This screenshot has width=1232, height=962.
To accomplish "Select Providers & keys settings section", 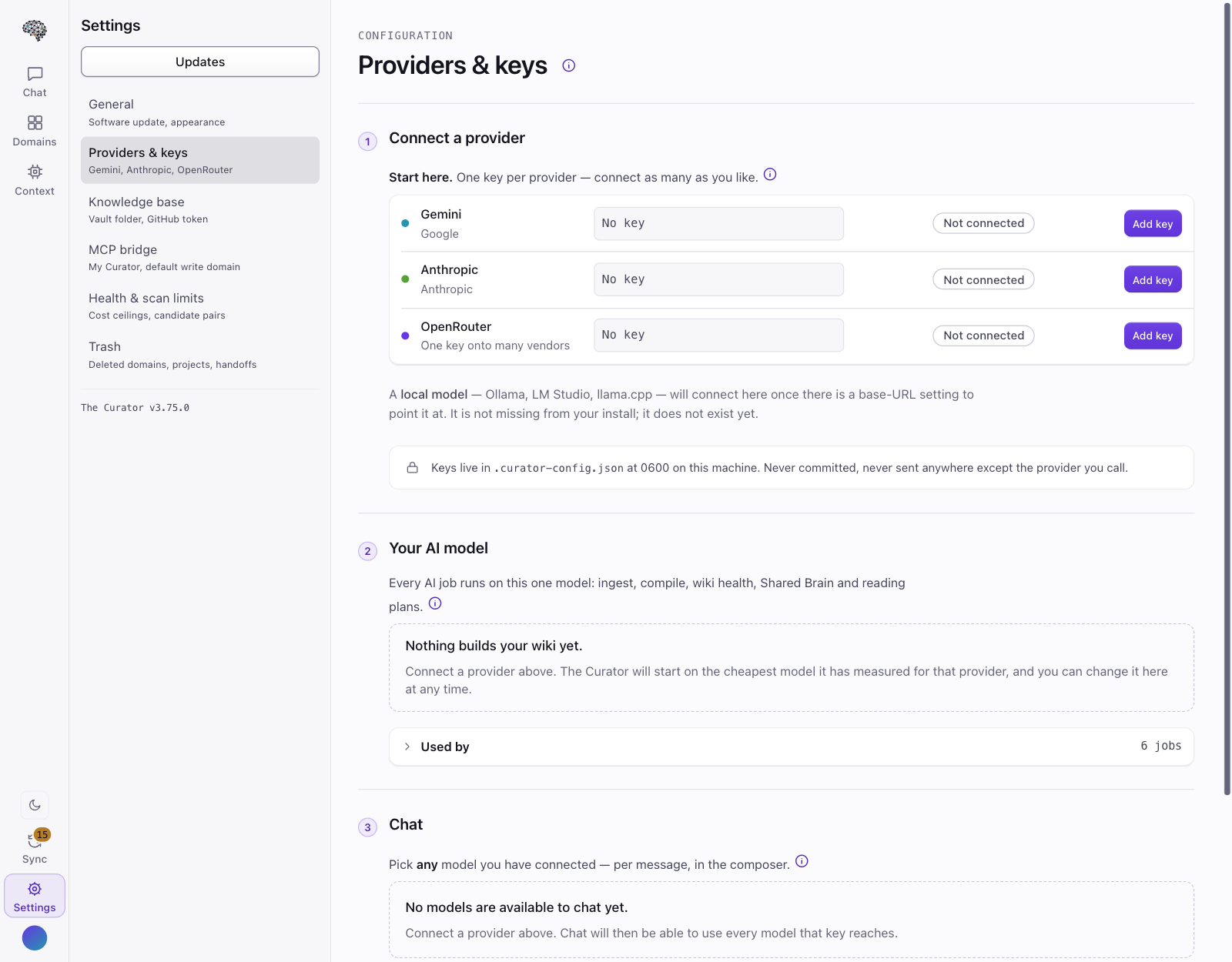I will [200, 160].
